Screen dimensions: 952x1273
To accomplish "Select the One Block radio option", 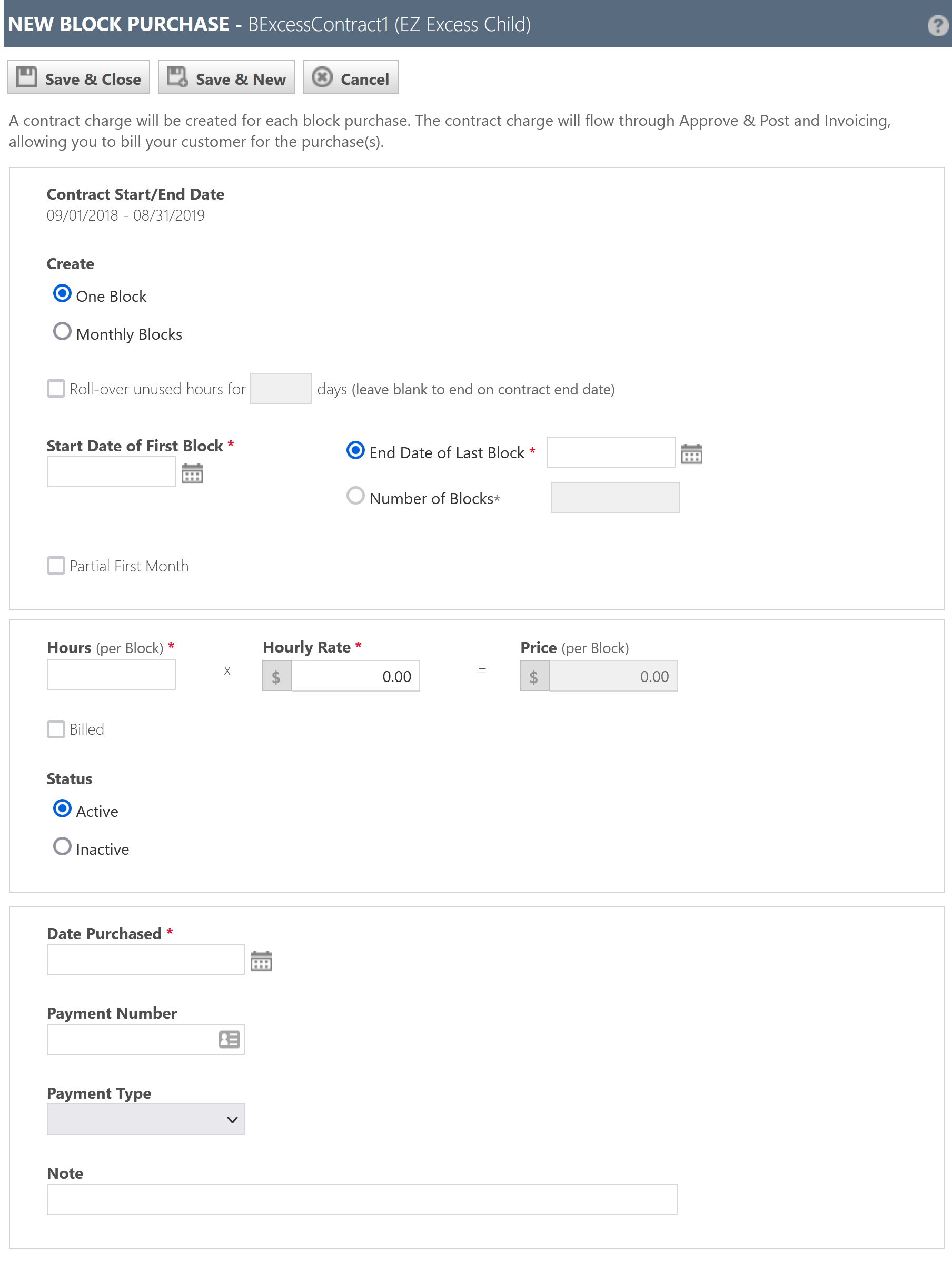I will click(x=62, y=293).
